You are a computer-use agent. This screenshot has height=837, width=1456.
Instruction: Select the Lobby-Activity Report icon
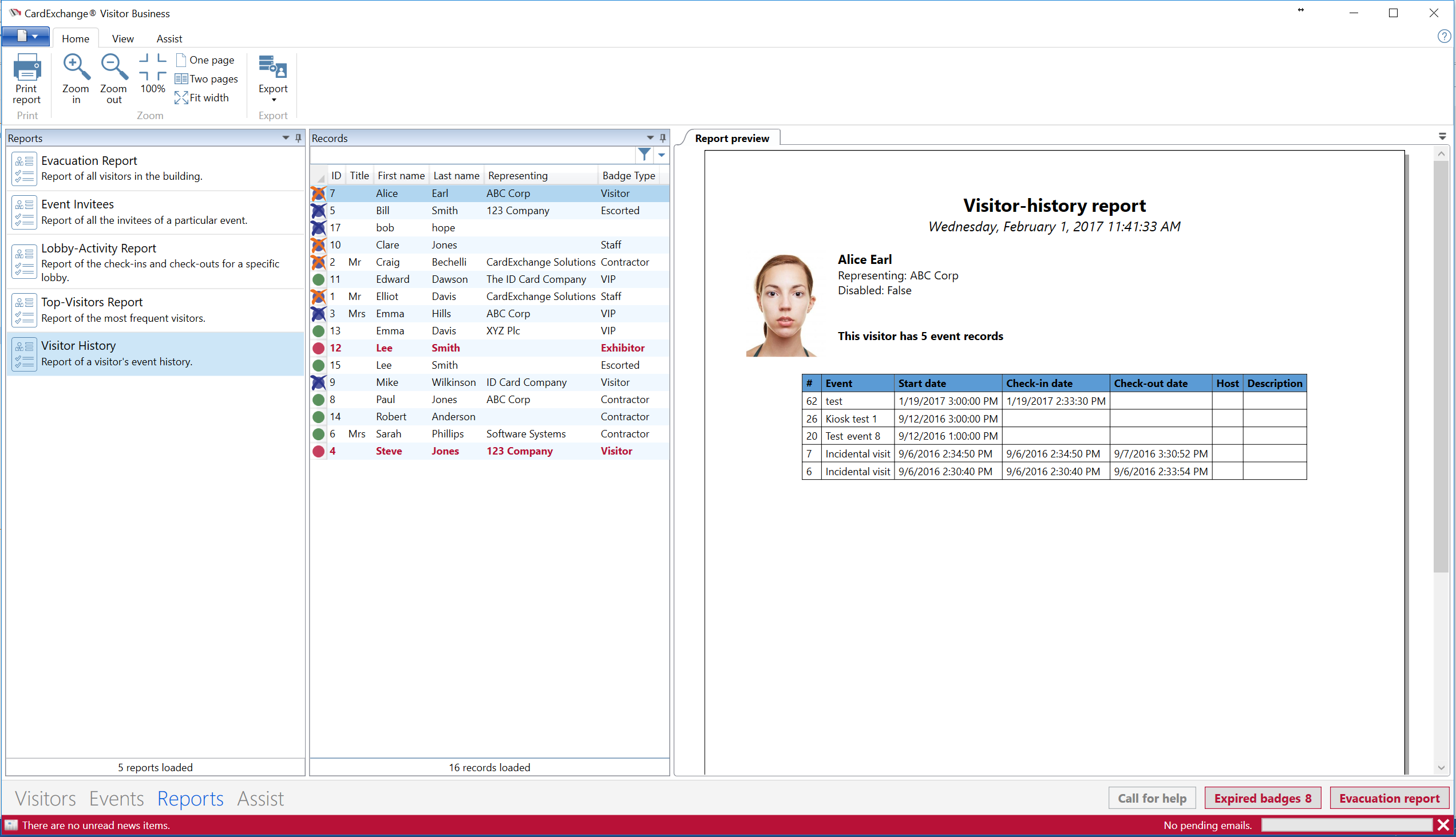(24, 262)
